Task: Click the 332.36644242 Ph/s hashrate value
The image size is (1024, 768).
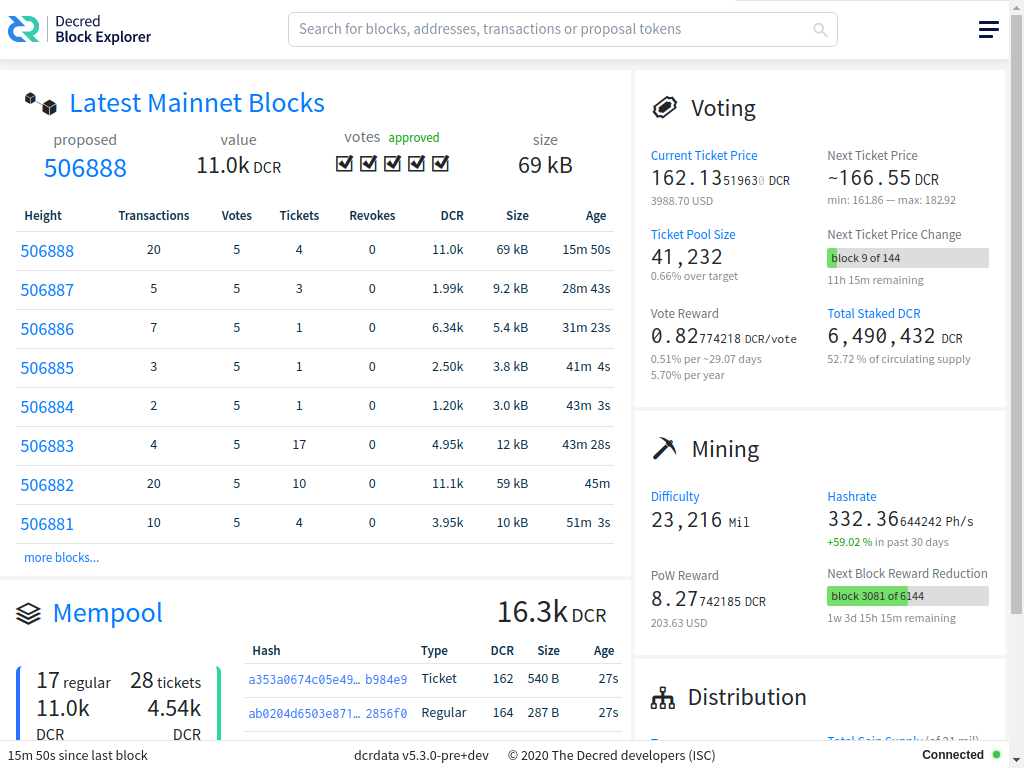Action: point(901,519)
